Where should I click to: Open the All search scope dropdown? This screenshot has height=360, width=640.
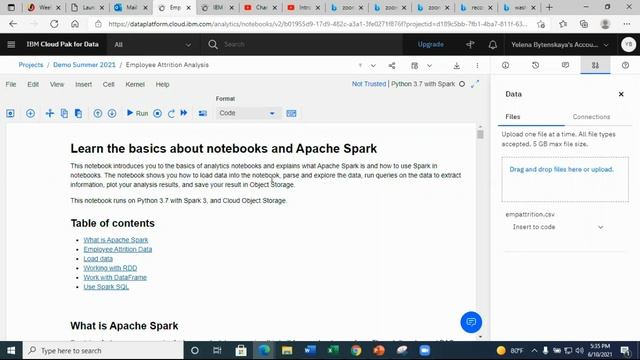pyautogui.click(x=153, y=44)
